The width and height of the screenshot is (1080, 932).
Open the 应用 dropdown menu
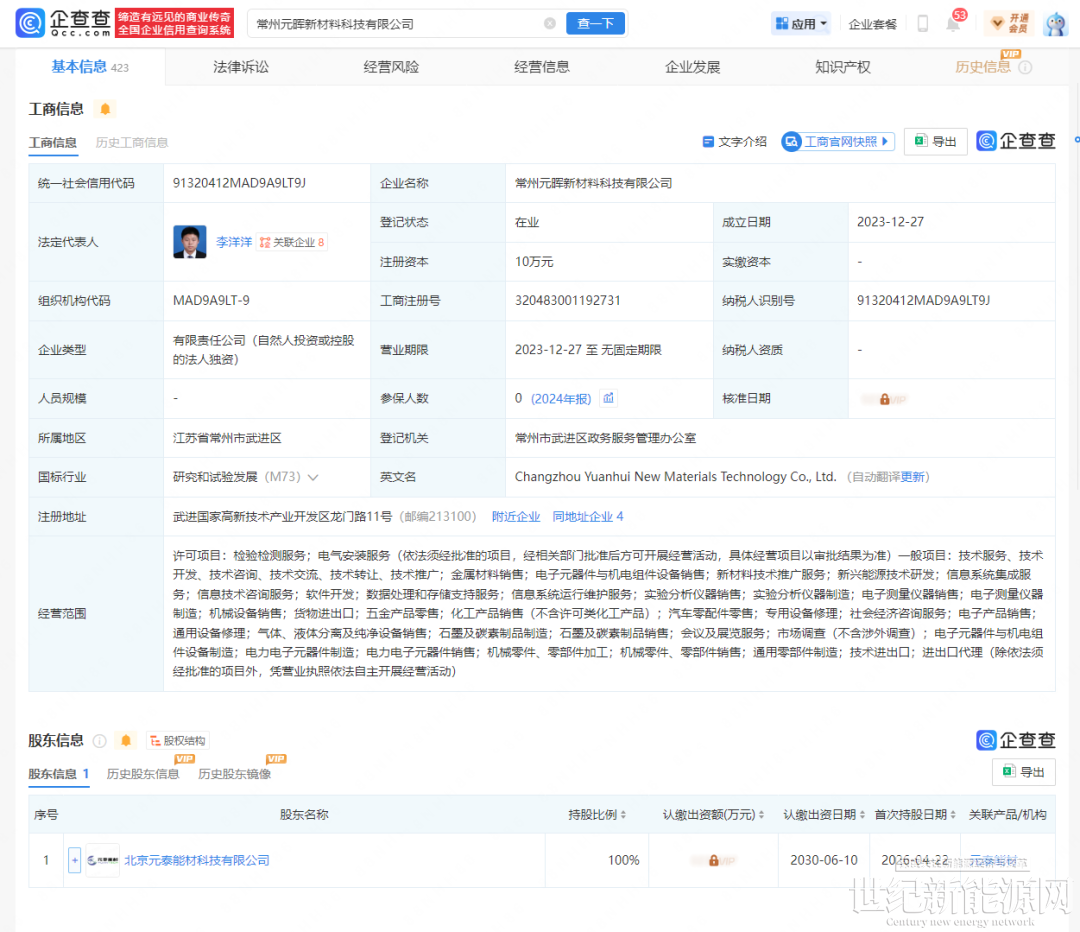[801, 24]
